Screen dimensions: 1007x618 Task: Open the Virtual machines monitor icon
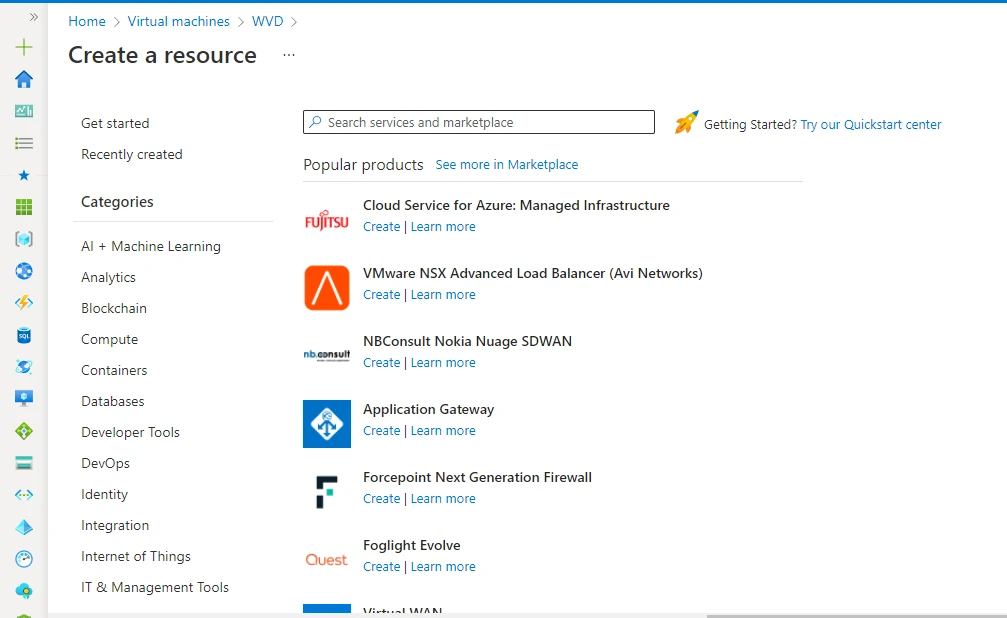tap(24, 398)
